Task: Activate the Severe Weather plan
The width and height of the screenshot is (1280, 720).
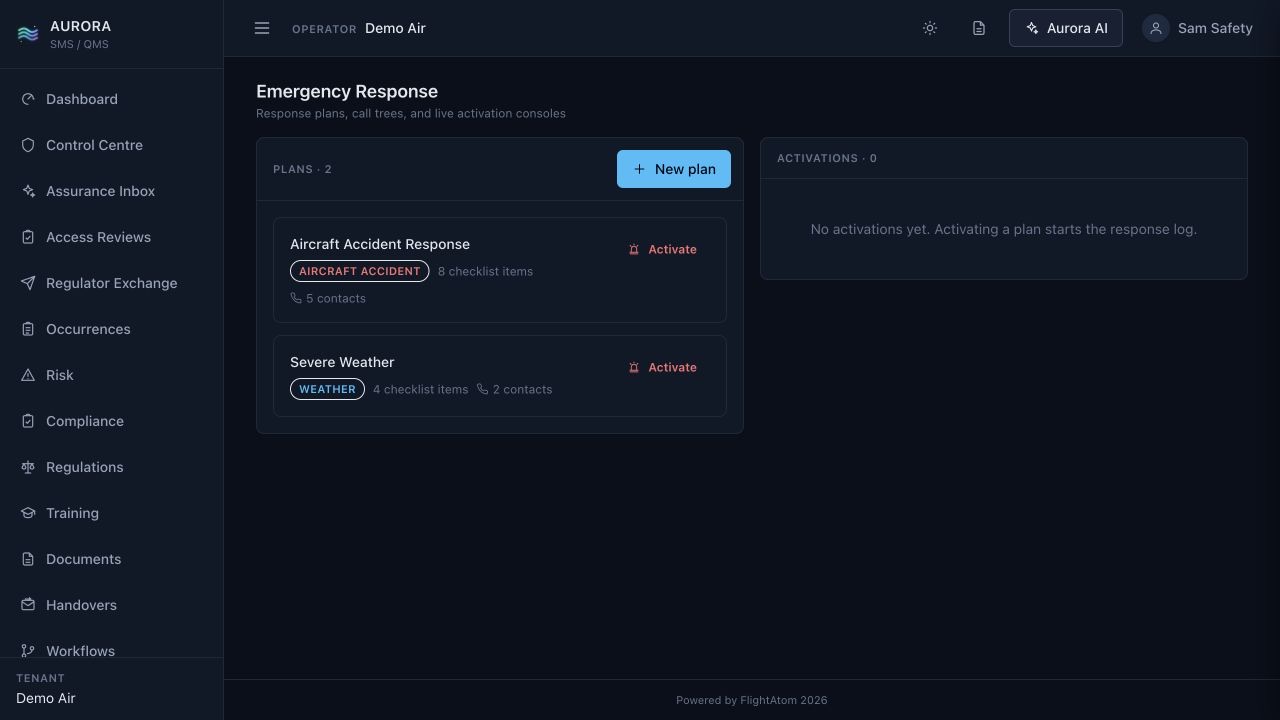Action: [662, 368]
